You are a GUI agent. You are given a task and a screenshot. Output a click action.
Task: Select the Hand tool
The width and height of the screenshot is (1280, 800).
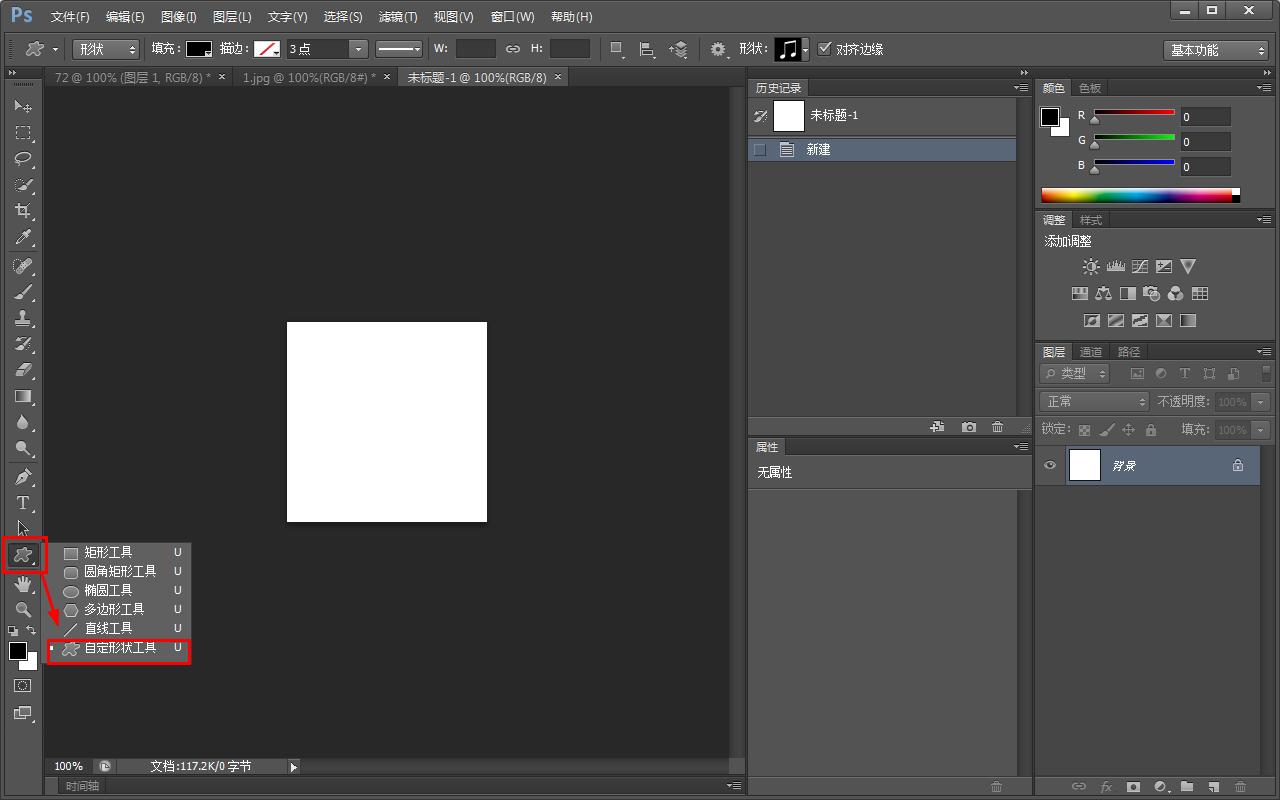click(23, 584)
